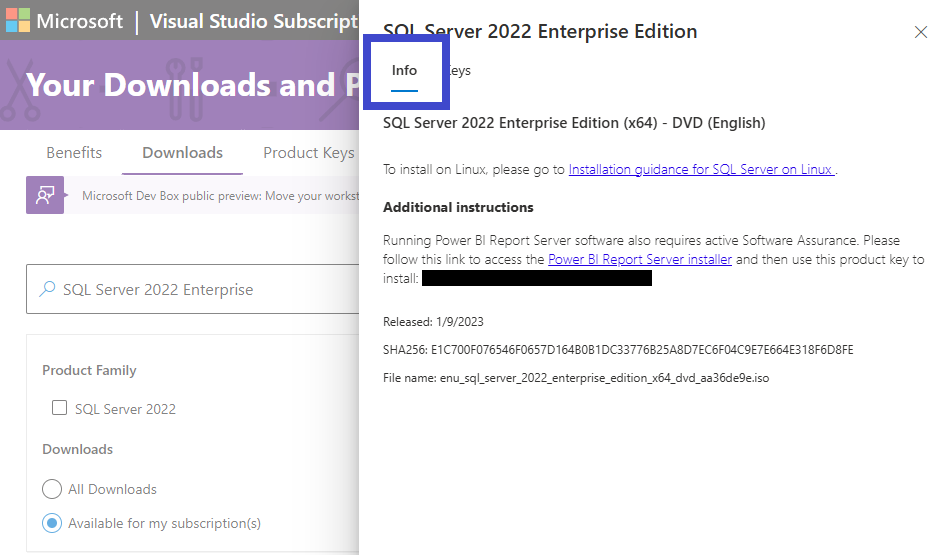Select Available for my subscription(s) option
This screenshot has height=555, width=947.
pyautogui.click(x=52, y=523)
